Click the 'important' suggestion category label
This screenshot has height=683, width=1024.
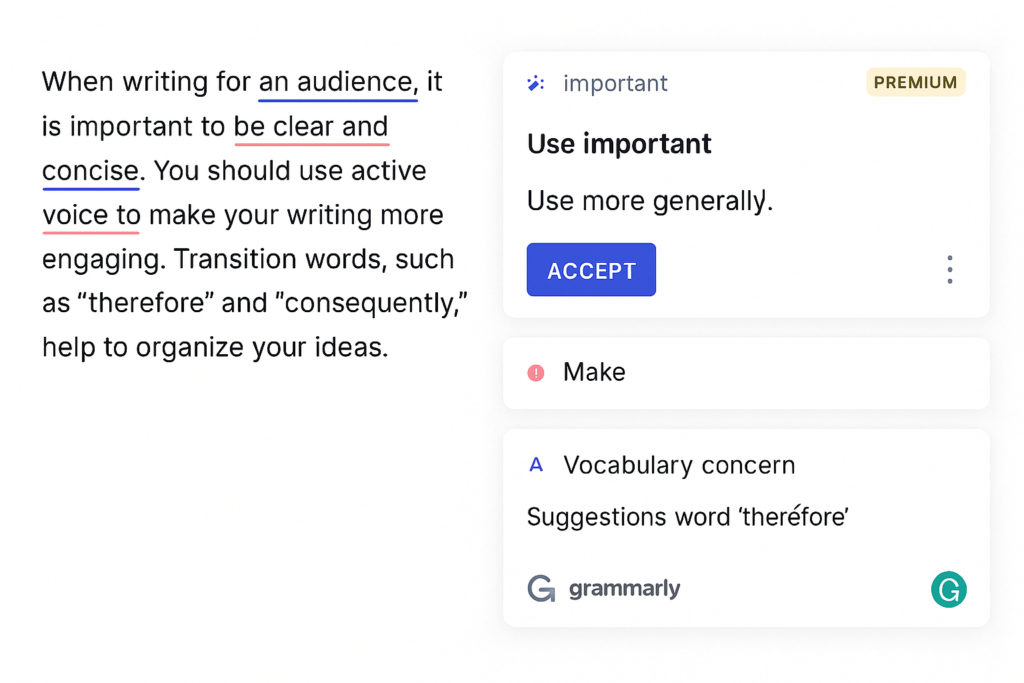[x=615, y=83]
